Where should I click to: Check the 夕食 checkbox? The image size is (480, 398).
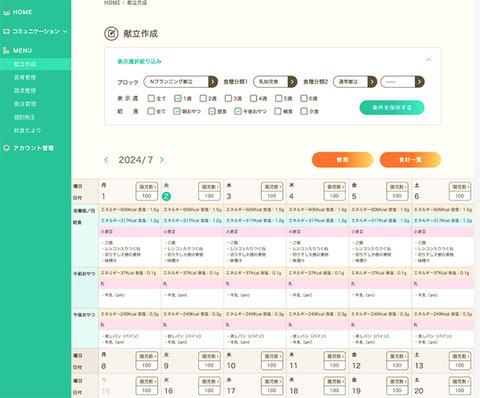coord(304,111)
